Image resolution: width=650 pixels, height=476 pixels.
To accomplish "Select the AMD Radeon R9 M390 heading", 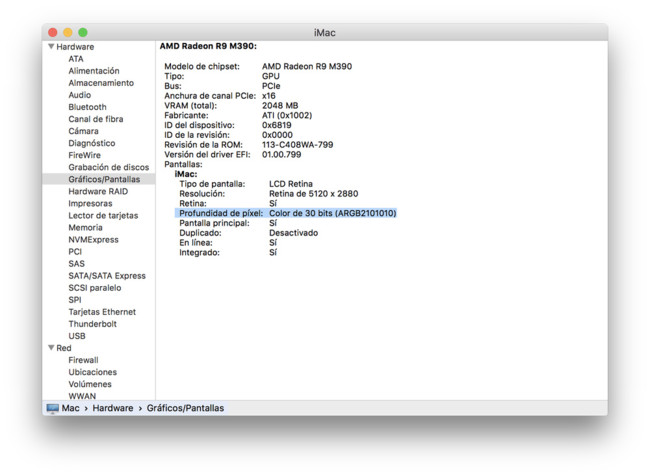I will [x=208, y=46].
